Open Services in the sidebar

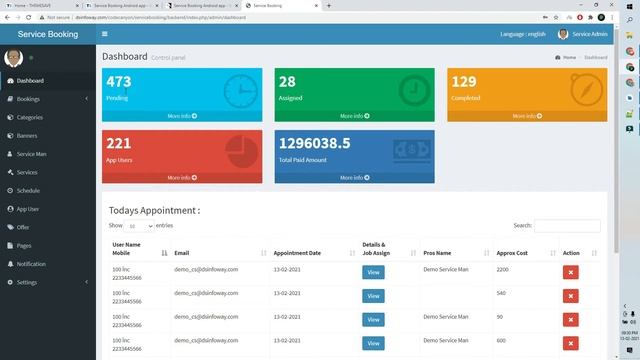tap(48, 172)
